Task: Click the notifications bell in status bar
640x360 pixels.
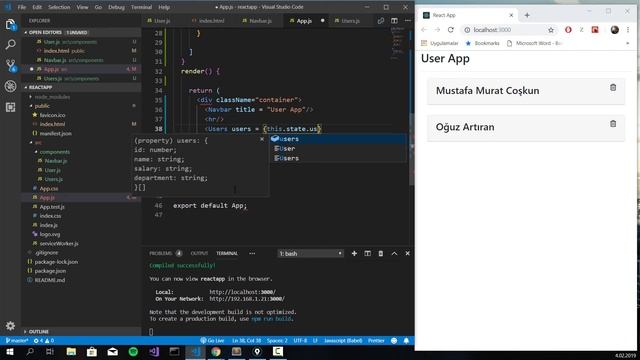Action: (406, 340)
